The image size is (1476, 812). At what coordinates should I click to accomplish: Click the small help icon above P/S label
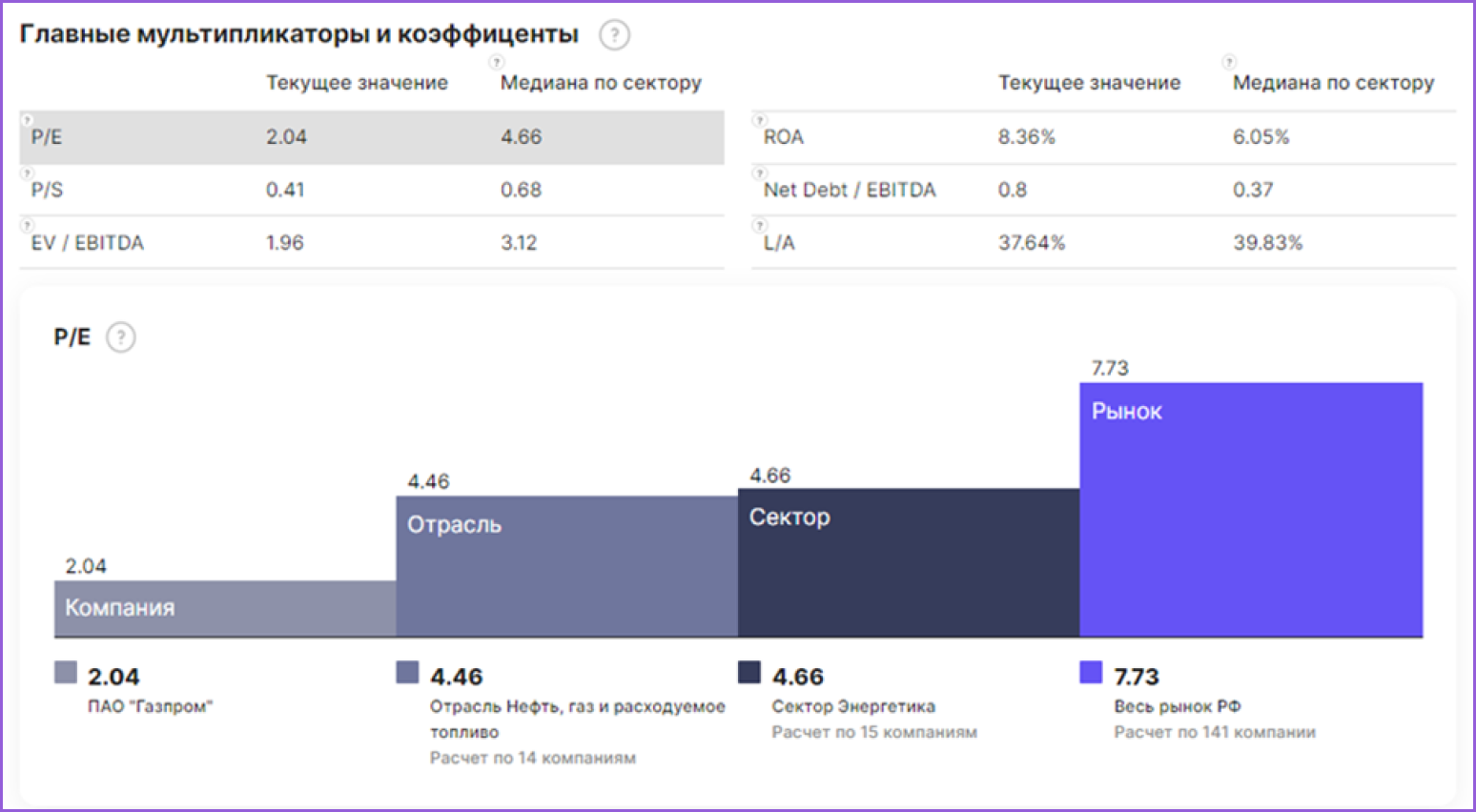[x=28, y=173]
